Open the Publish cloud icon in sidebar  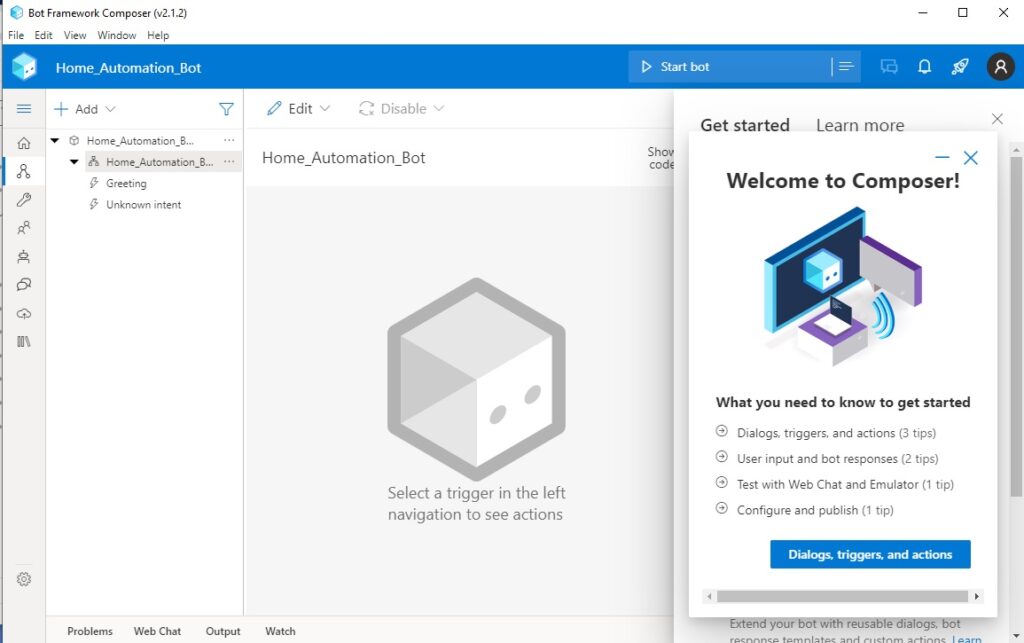24,313
